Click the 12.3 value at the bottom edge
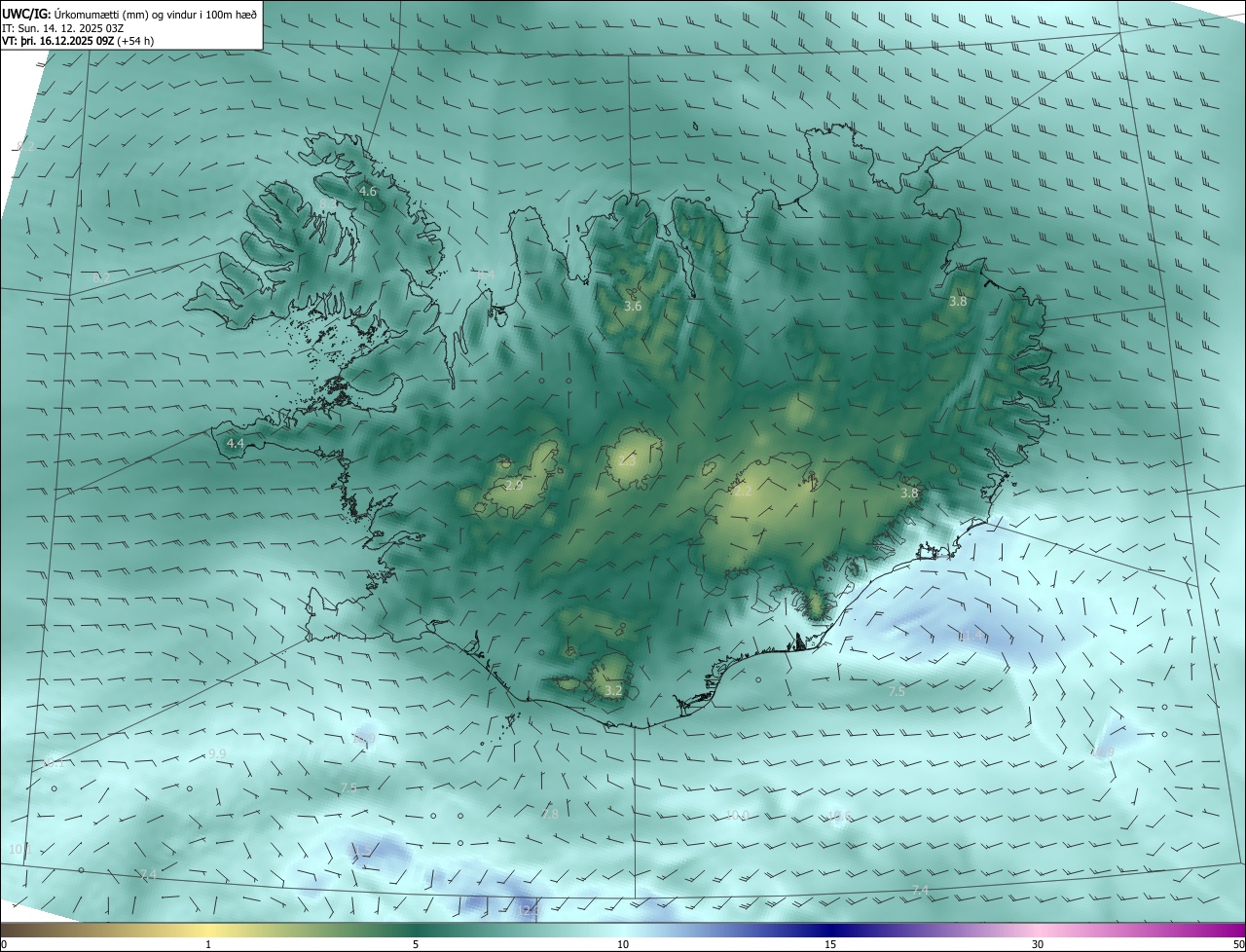This screenshot has width=1246, height=952. click(x=531, y=911)
